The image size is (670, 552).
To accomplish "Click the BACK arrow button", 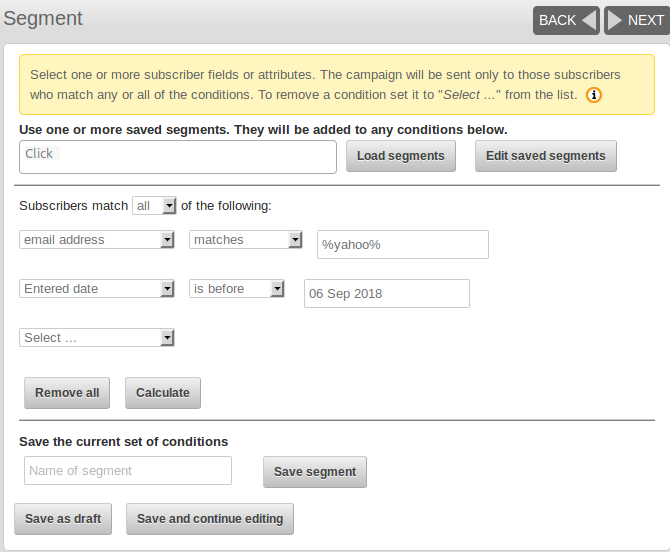I will [x=566, y=20].
